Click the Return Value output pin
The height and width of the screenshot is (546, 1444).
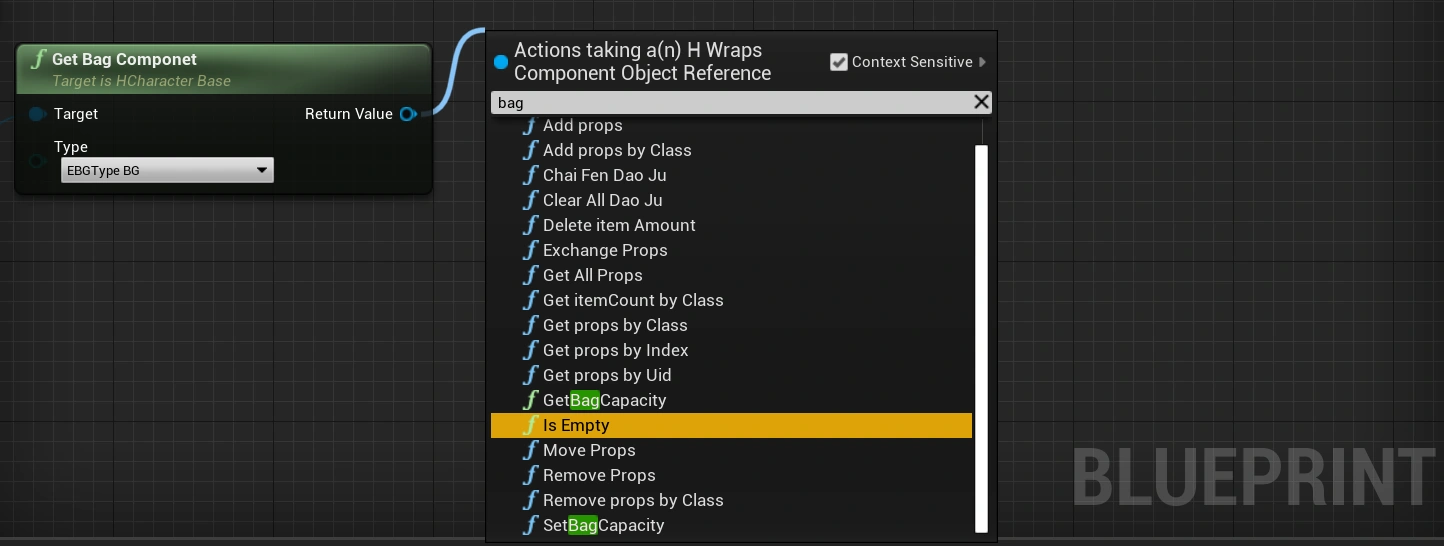[407, 114]
